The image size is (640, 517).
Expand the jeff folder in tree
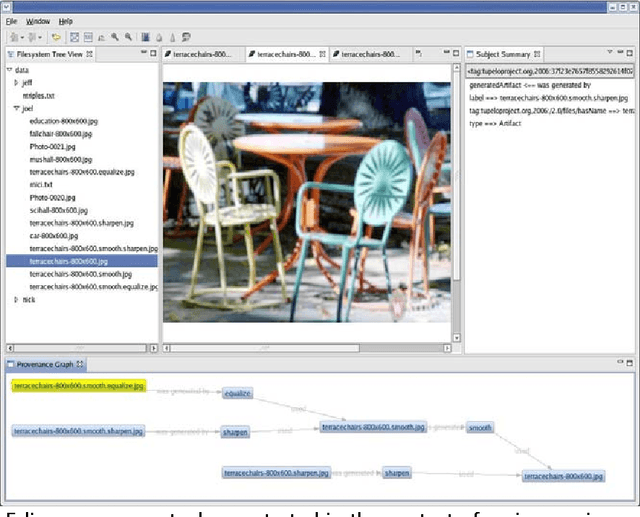[x=17, y=83]
